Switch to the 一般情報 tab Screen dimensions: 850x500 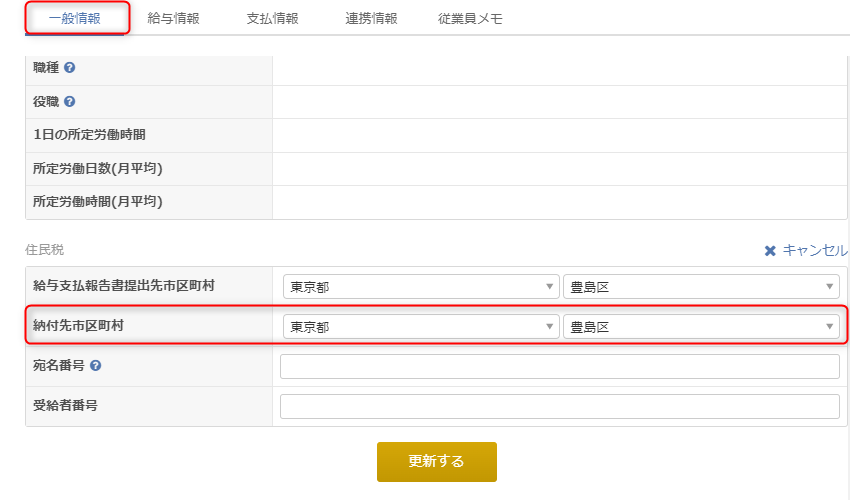pos(74,18)
